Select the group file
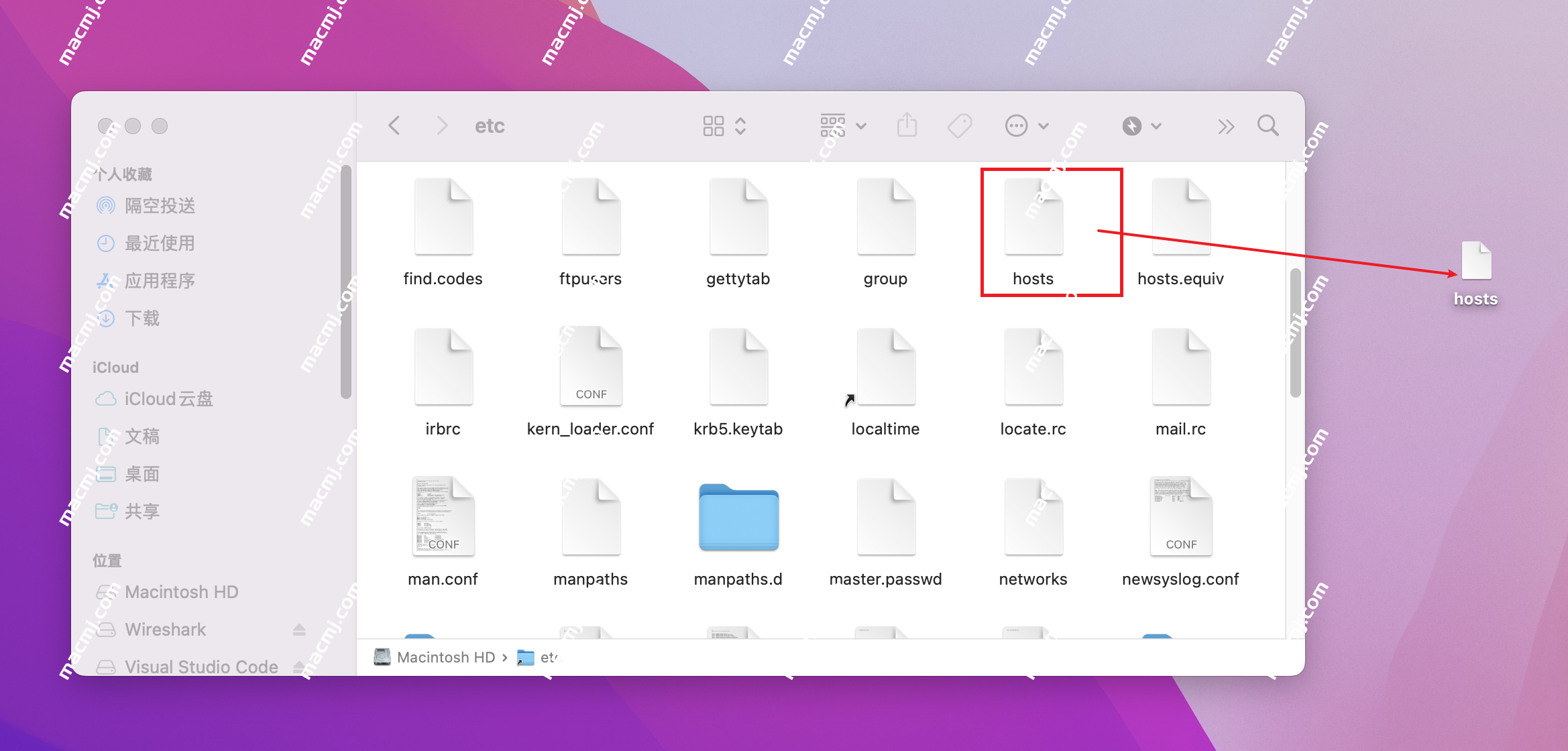Viewport: 1568px width, 751px height. click(x=885, y=232)
